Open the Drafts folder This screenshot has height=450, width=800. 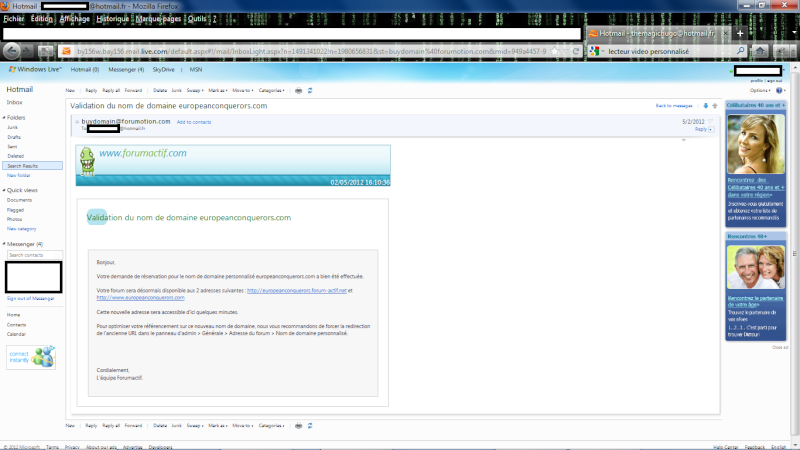(x=14, y=137)
